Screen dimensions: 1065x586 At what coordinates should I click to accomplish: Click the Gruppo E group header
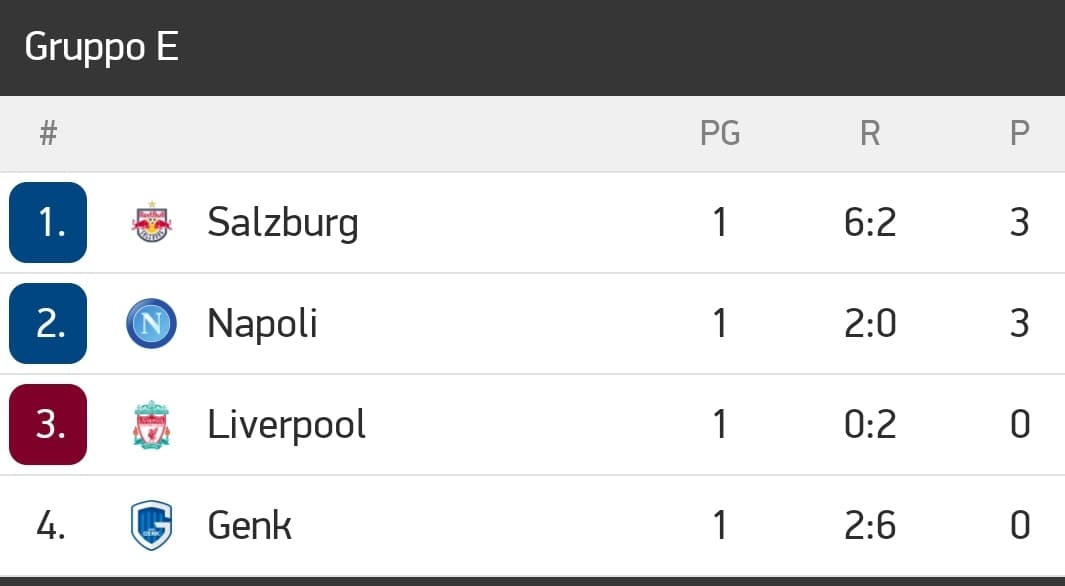[x=101, y=47]
